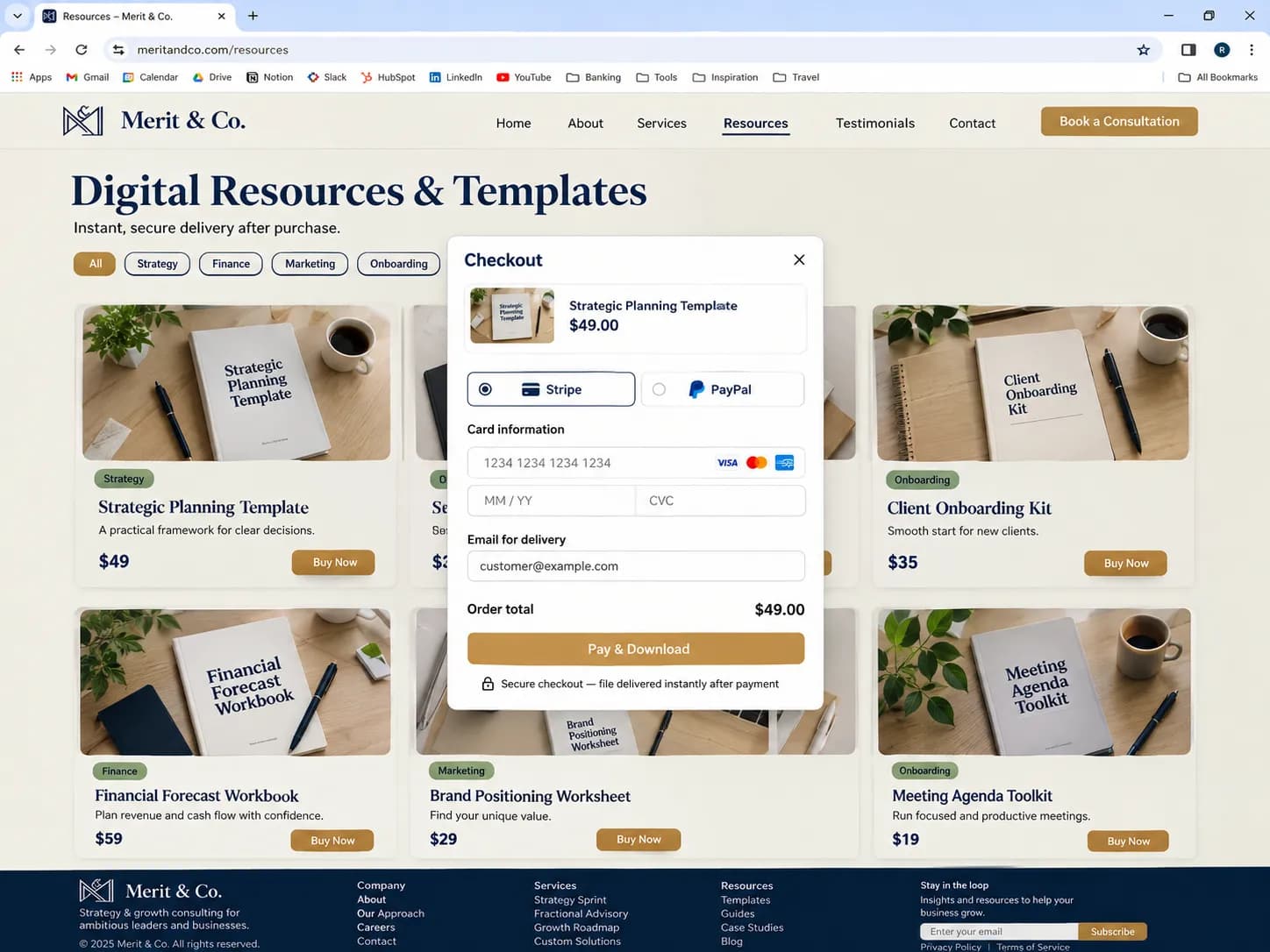Open the Testimonials navigation item
This screenshot has height=952, width=1270.
(x=874, y=123)
